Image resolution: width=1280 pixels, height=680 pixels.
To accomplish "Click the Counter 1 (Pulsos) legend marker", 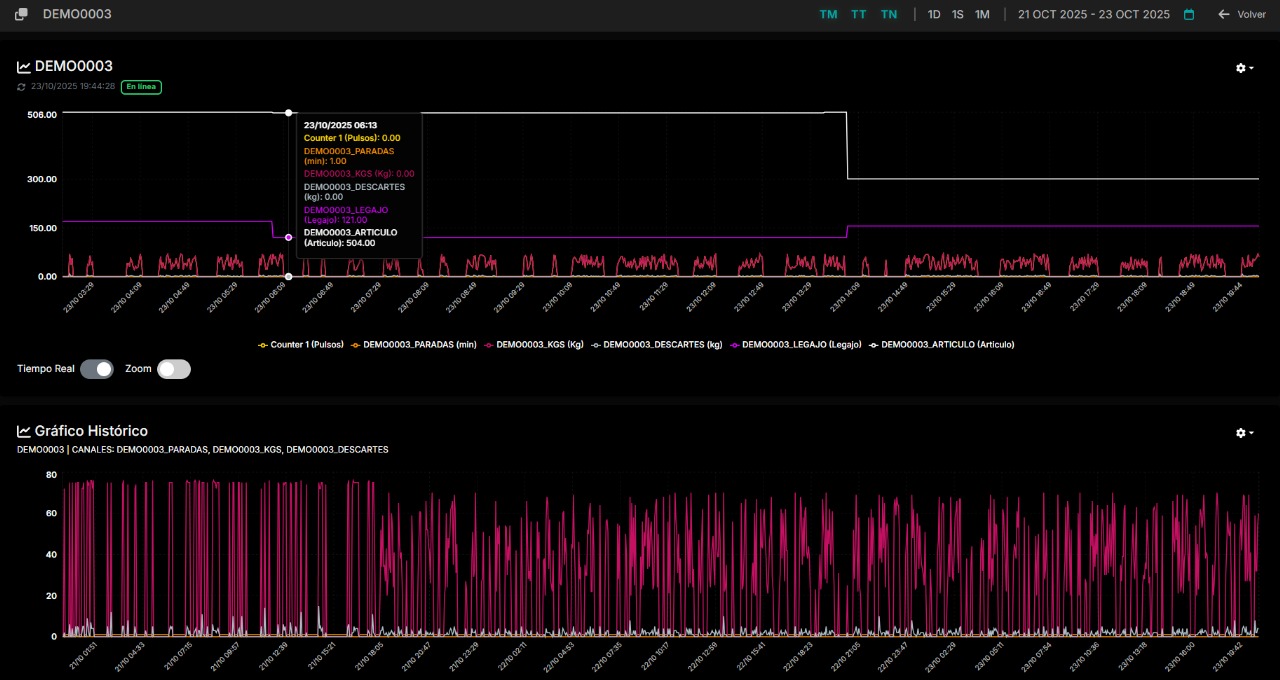I will click(263, 345).
